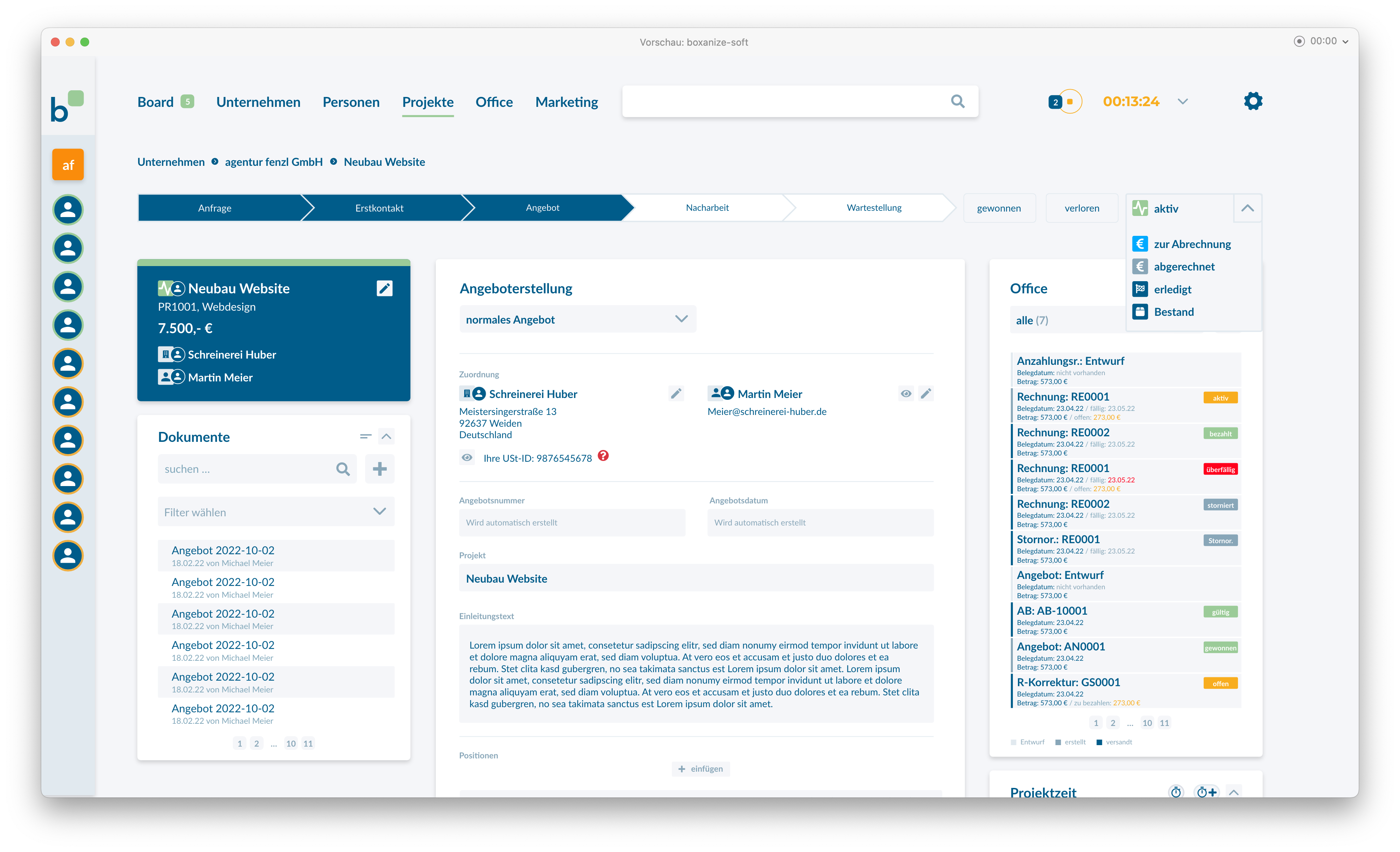The image size is (1400, 852).
Task: Click the 'einfügen' button under Positionen
Action: click(x=701, y=768)
